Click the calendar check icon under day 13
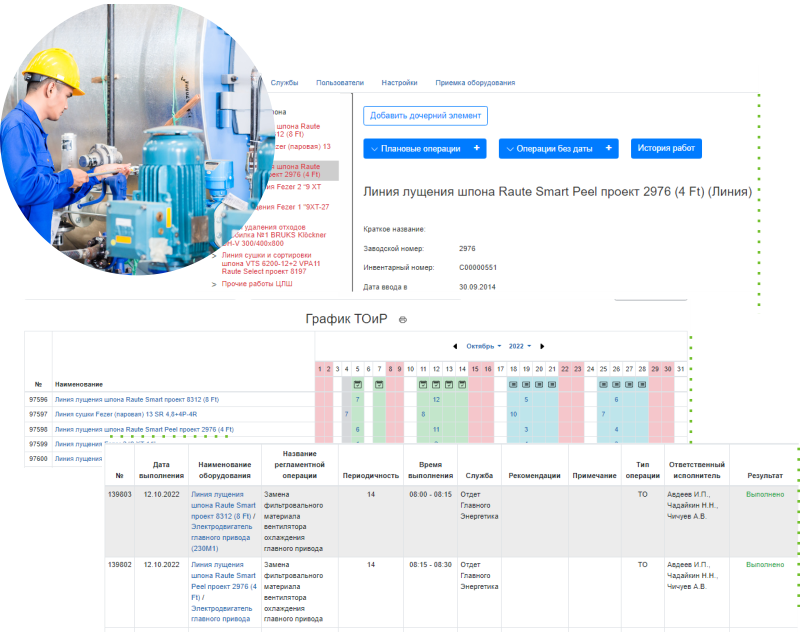The height and width of the screenshot is (632, 800). (449, 385)
